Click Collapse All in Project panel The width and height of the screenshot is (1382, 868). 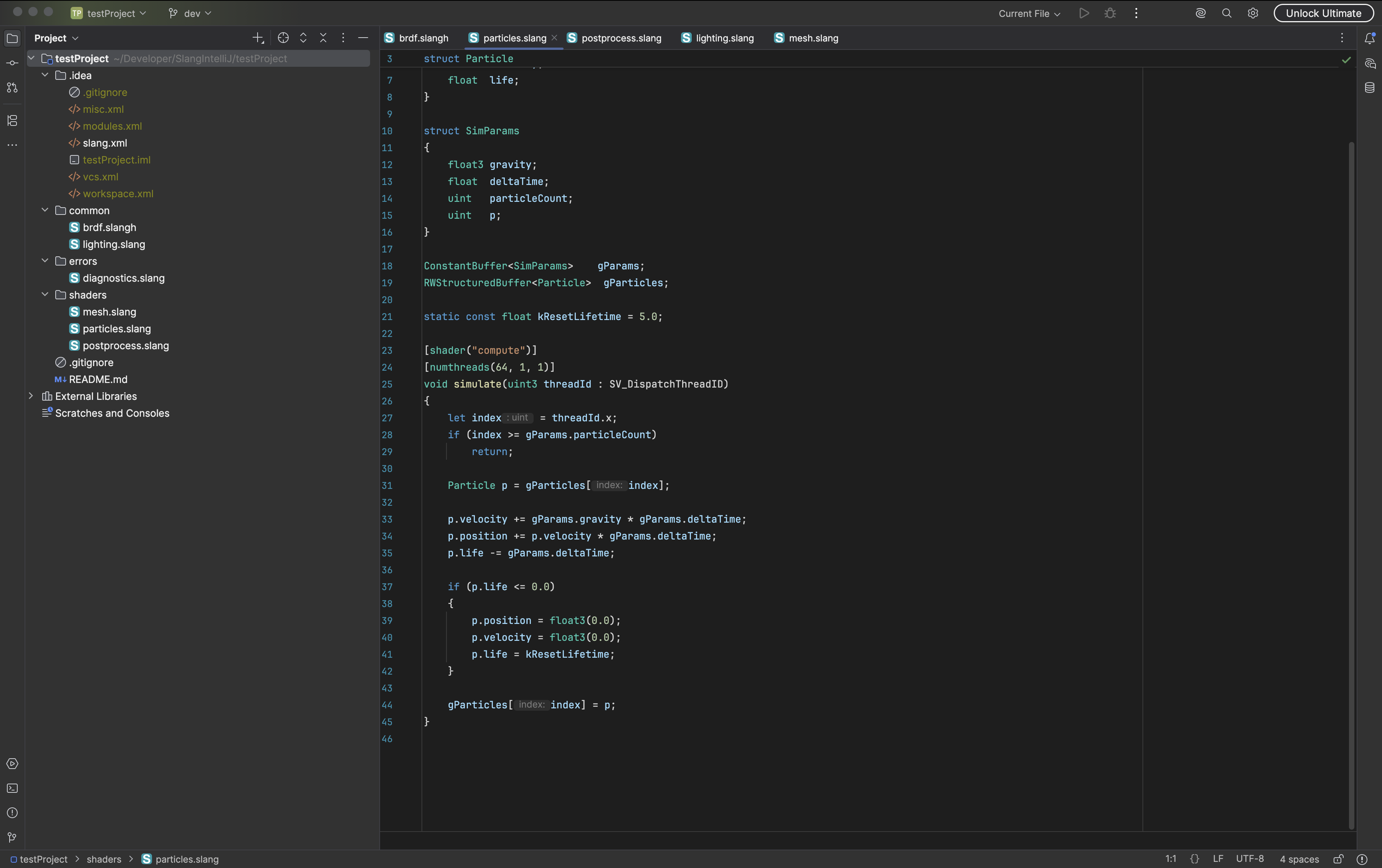(x=323, y=38)
